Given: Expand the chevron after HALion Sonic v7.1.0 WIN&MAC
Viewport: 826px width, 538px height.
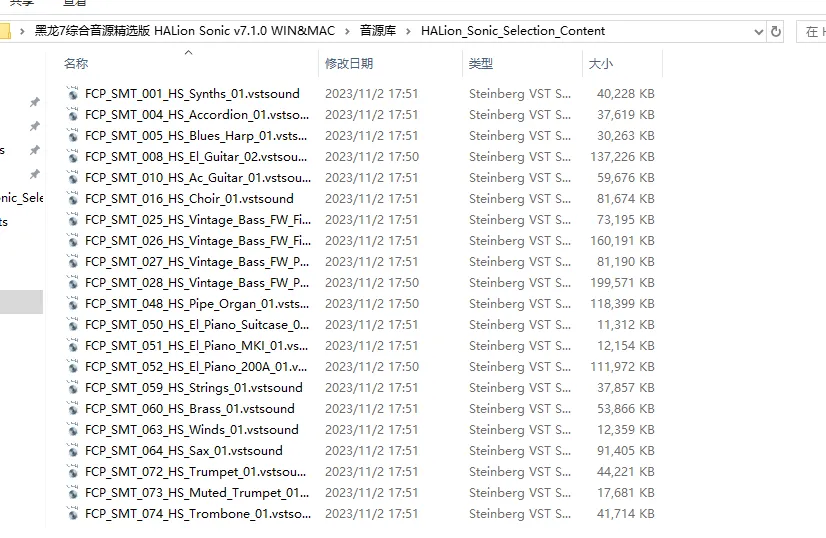Looking at the screenshot, I should tap(347, 31).
